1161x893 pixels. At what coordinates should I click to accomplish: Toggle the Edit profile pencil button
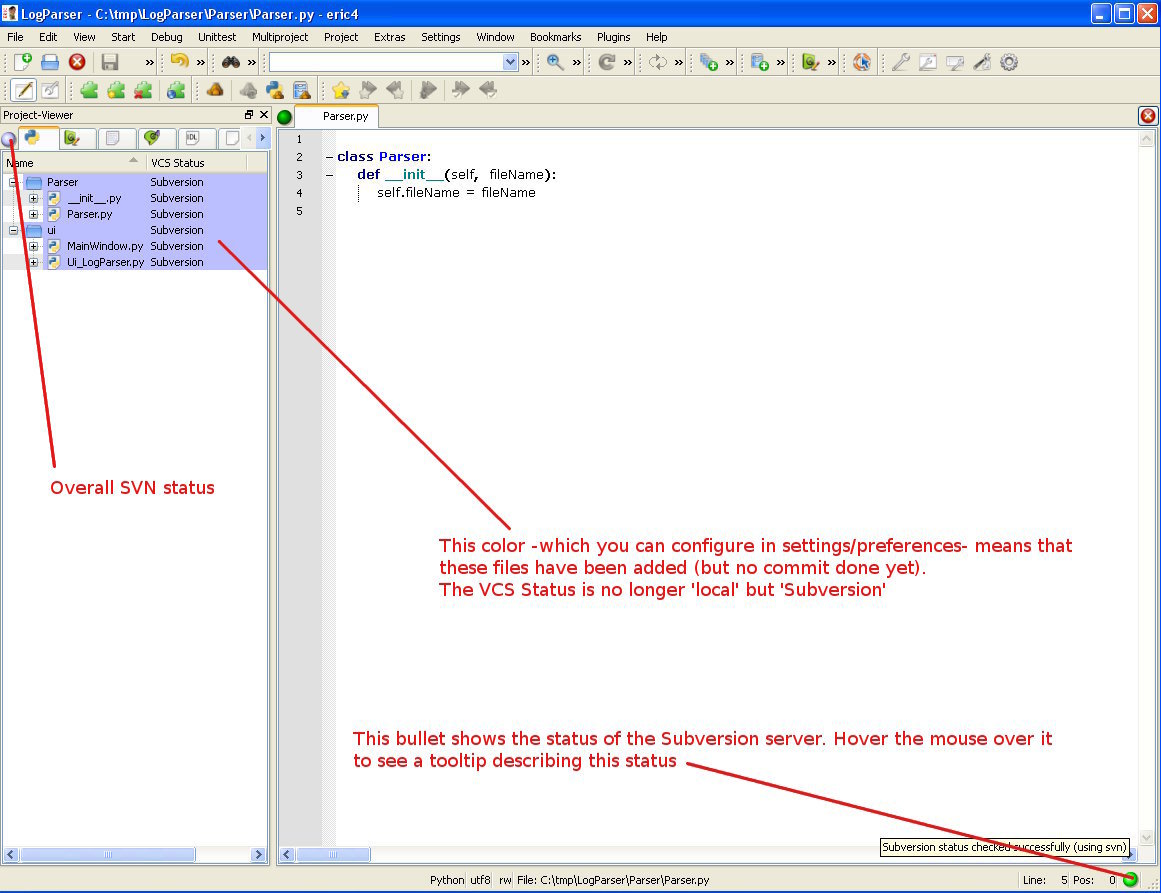22,90
